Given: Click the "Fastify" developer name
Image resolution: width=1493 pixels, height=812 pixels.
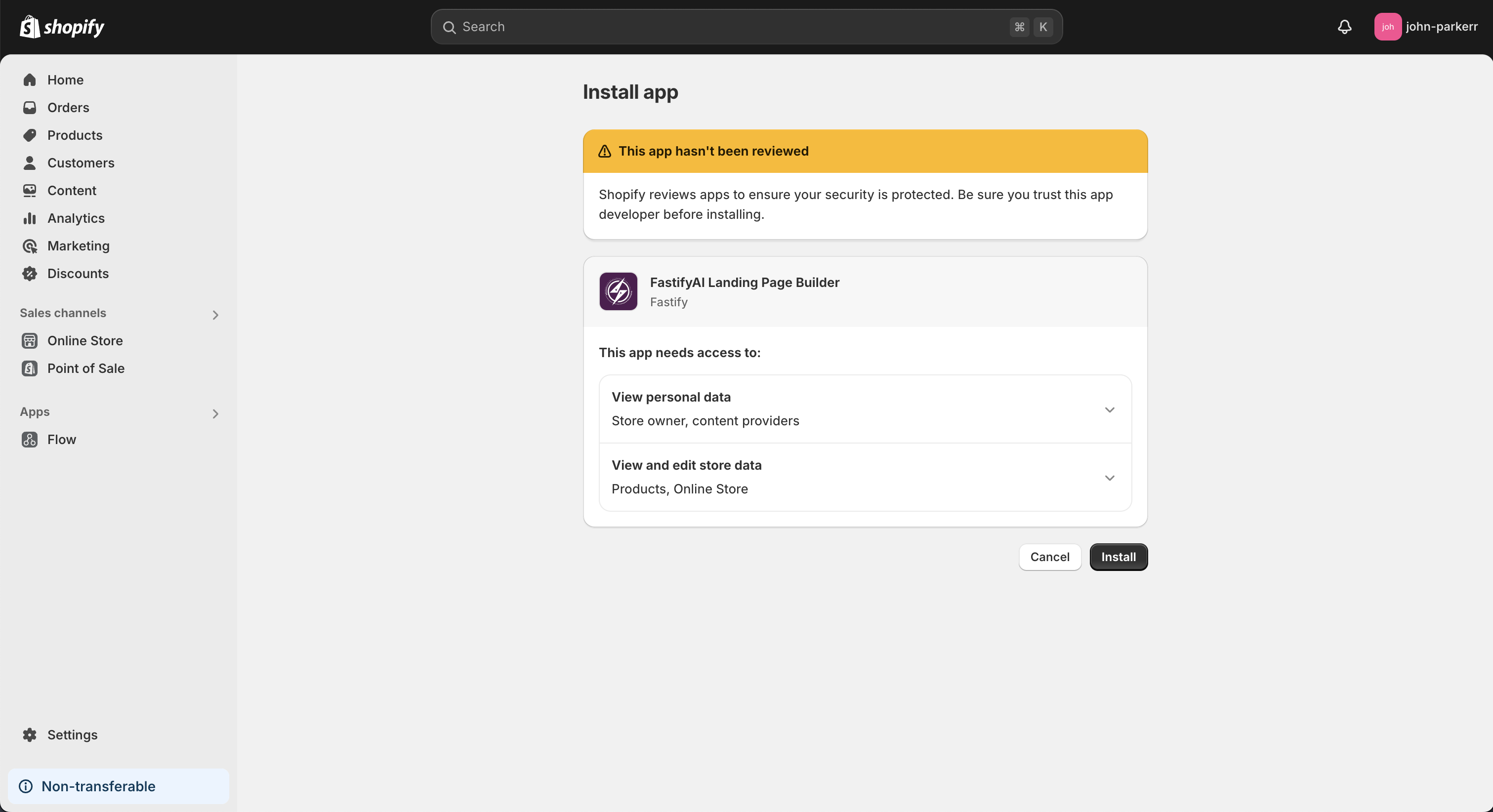Looking at the screenshot, I should (x=669, y=302).
